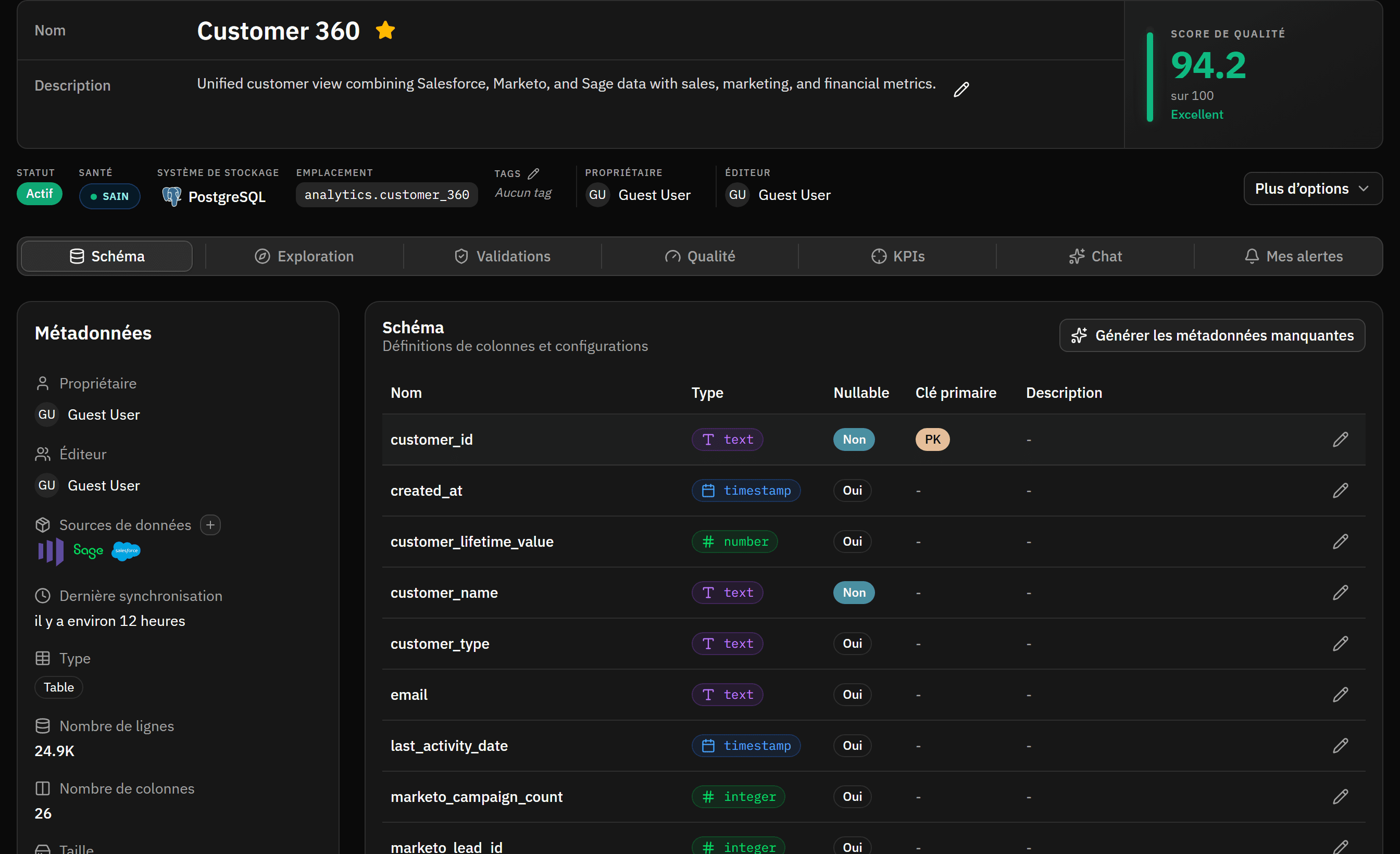
Task: Click the Table type chip
Action: pos(58,687)
